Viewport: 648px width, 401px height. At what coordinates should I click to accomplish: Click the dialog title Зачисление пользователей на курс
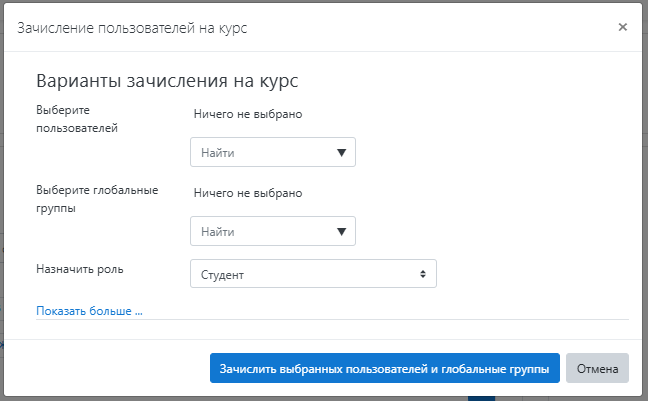132,28
